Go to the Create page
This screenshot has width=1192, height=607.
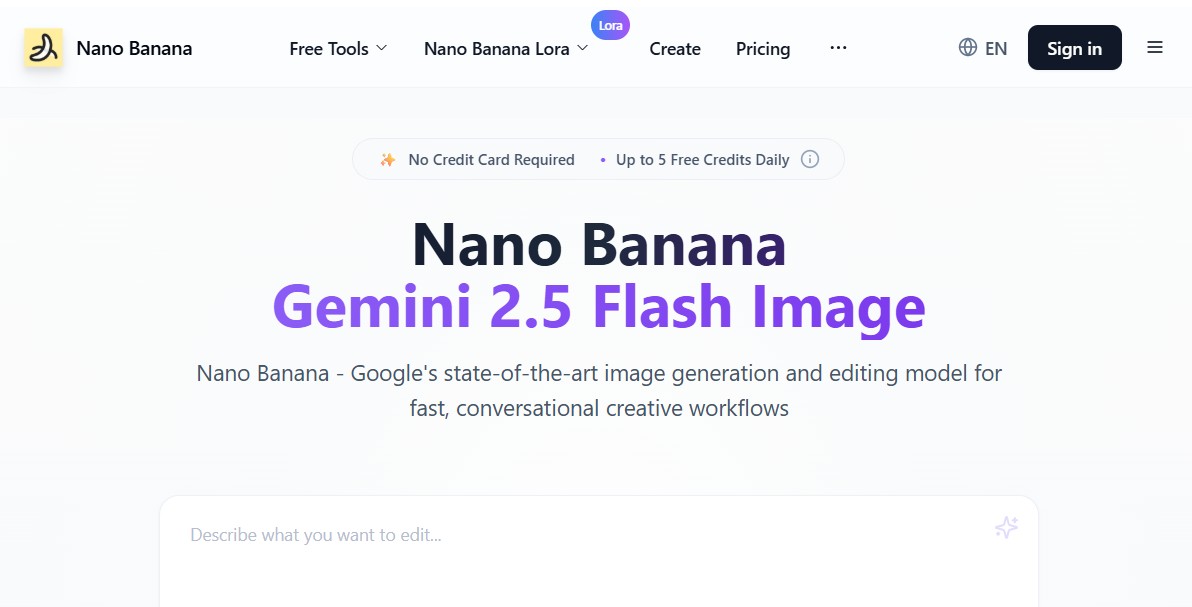(675, 48)
